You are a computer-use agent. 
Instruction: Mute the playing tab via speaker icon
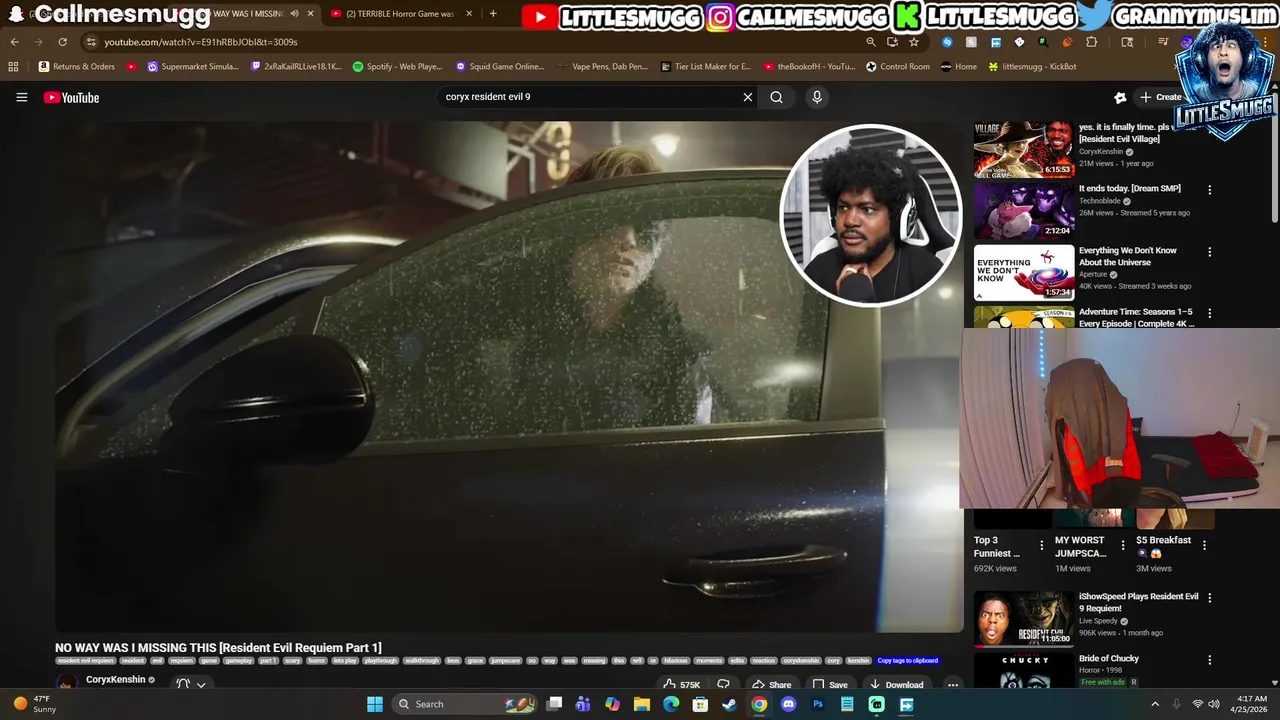point(294,14)
